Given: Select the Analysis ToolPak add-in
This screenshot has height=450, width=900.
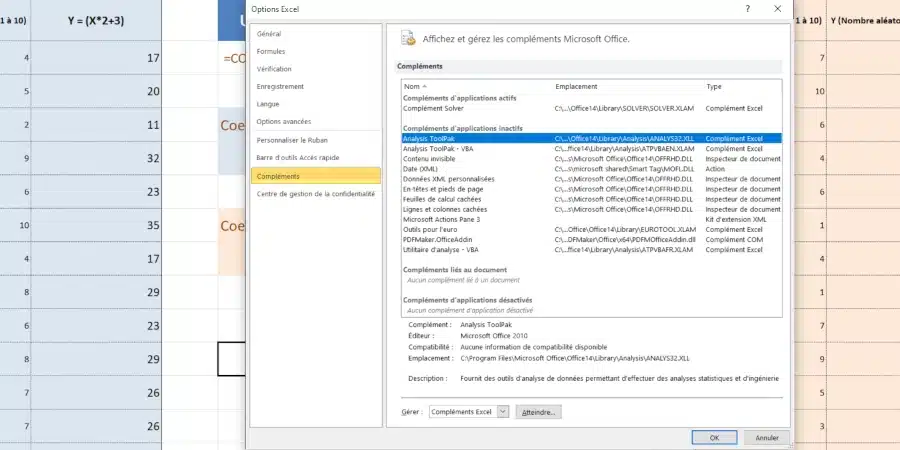Looking at the screenshot, I should 592,138.
